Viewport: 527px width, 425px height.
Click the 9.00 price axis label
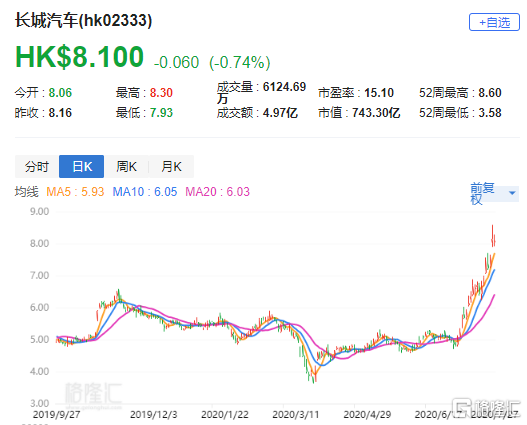(x=39, y=212)
